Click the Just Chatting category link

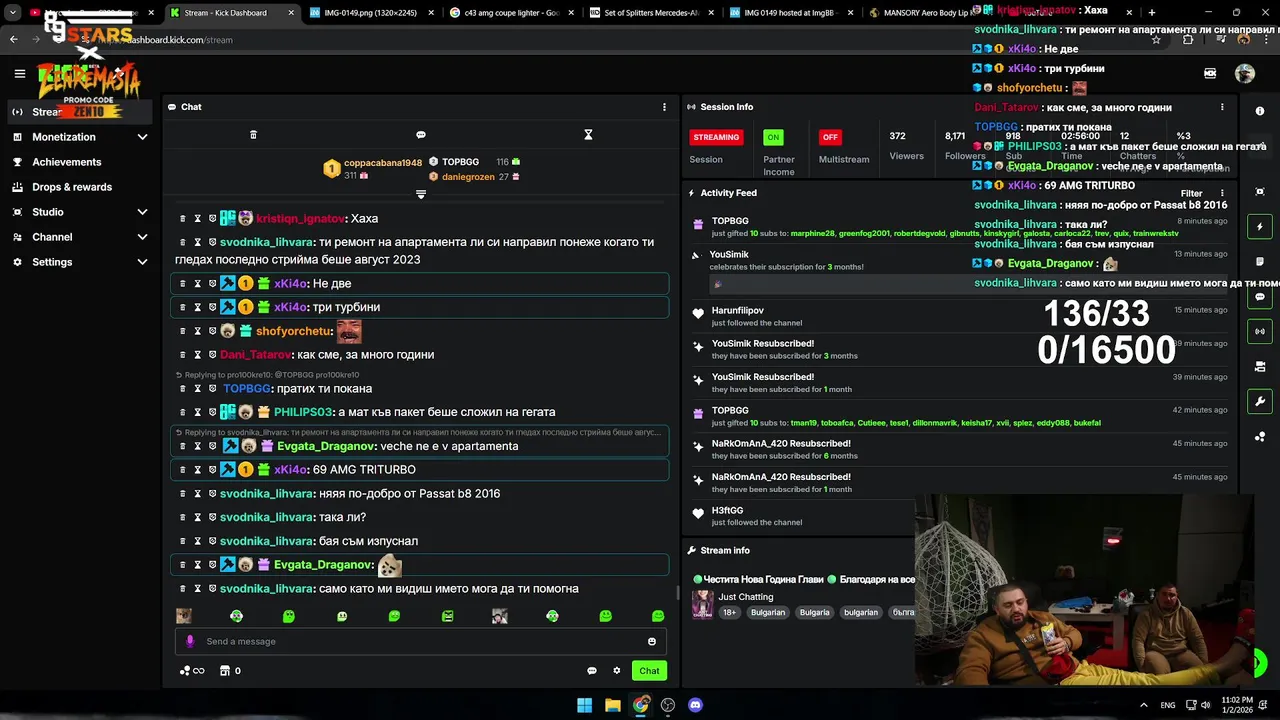click(745, 597)
